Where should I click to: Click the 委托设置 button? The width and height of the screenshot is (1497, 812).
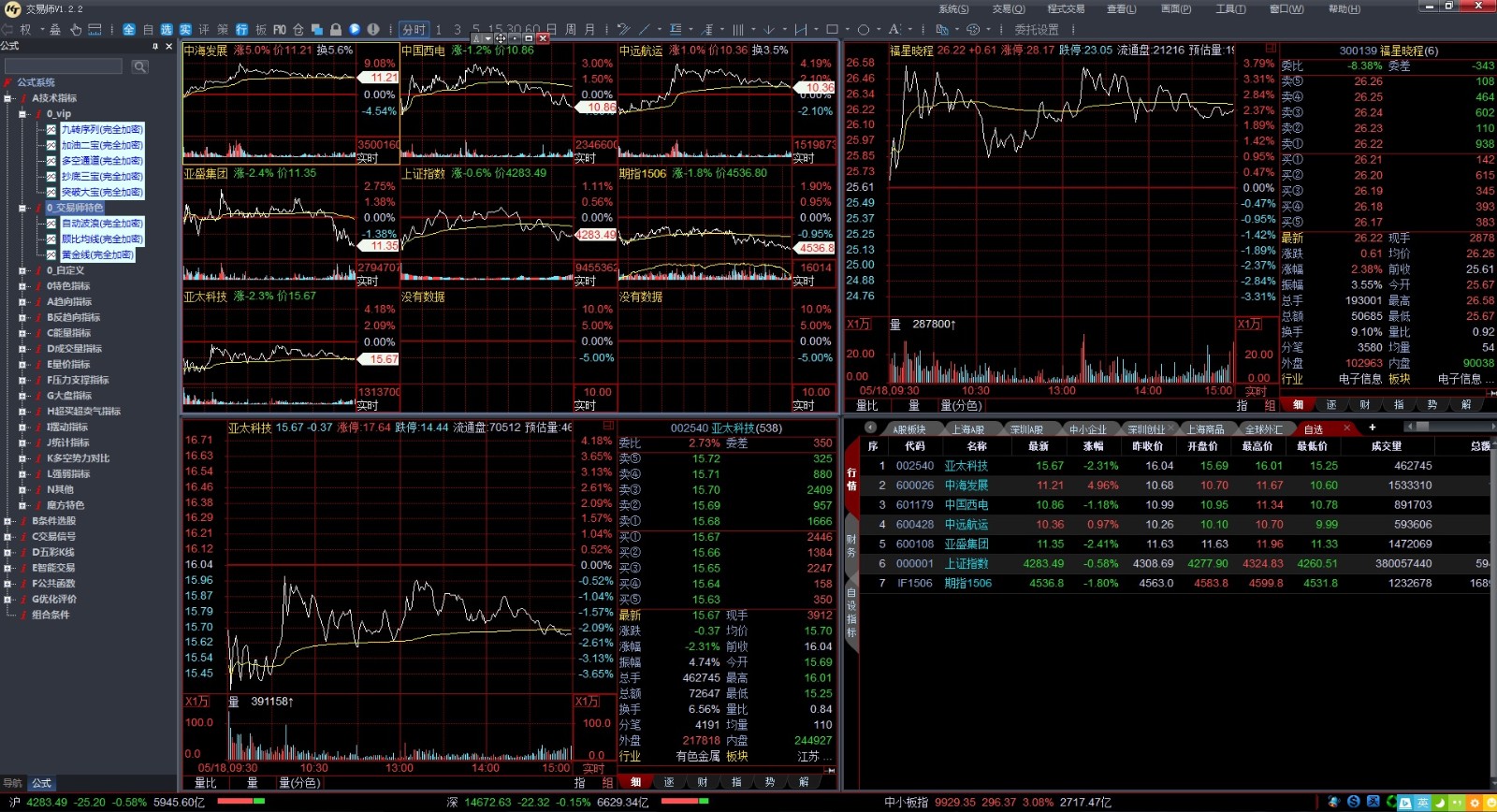[1037, 30]
